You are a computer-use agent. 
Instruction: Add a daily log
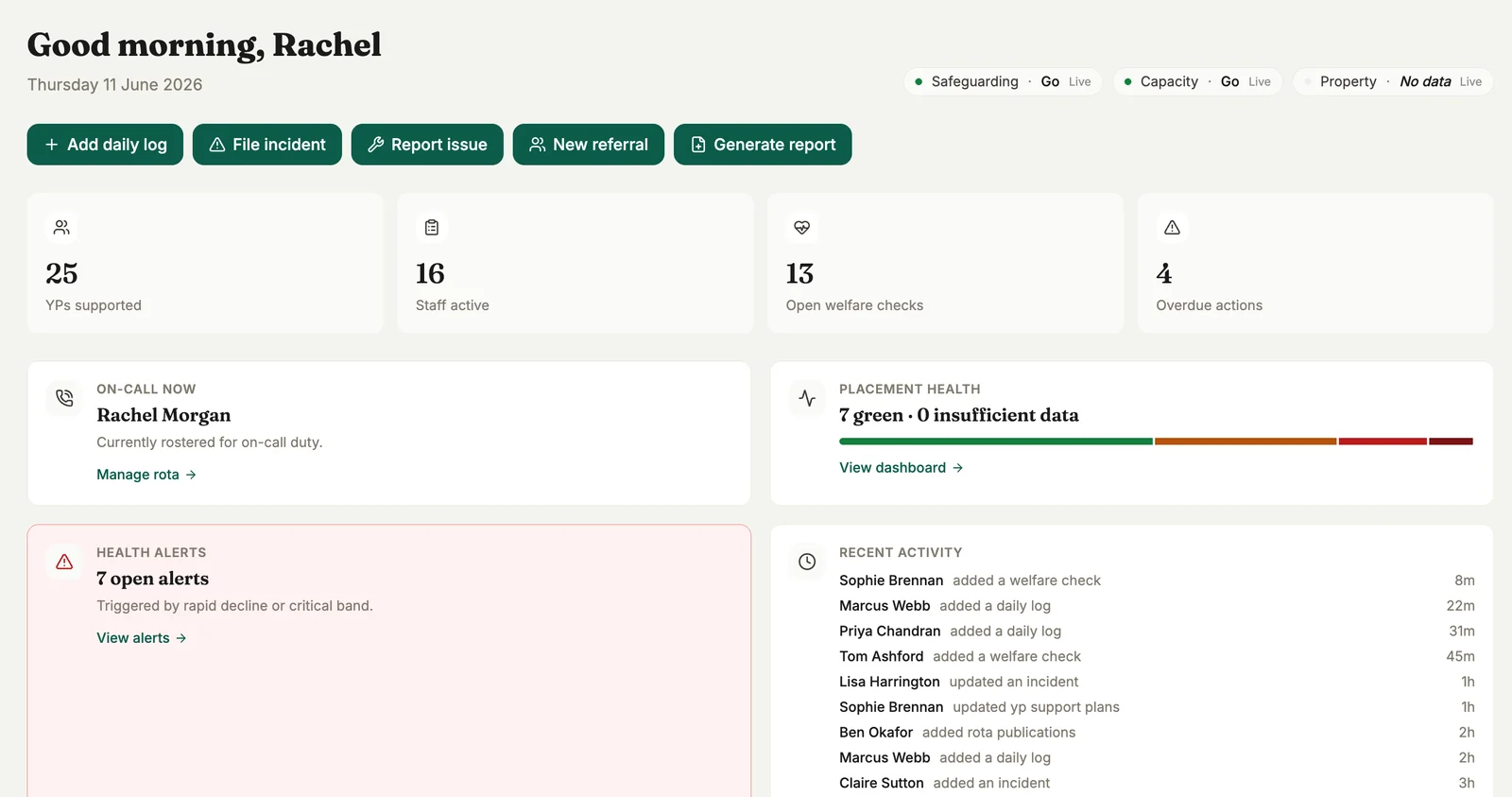click(105, 145)
